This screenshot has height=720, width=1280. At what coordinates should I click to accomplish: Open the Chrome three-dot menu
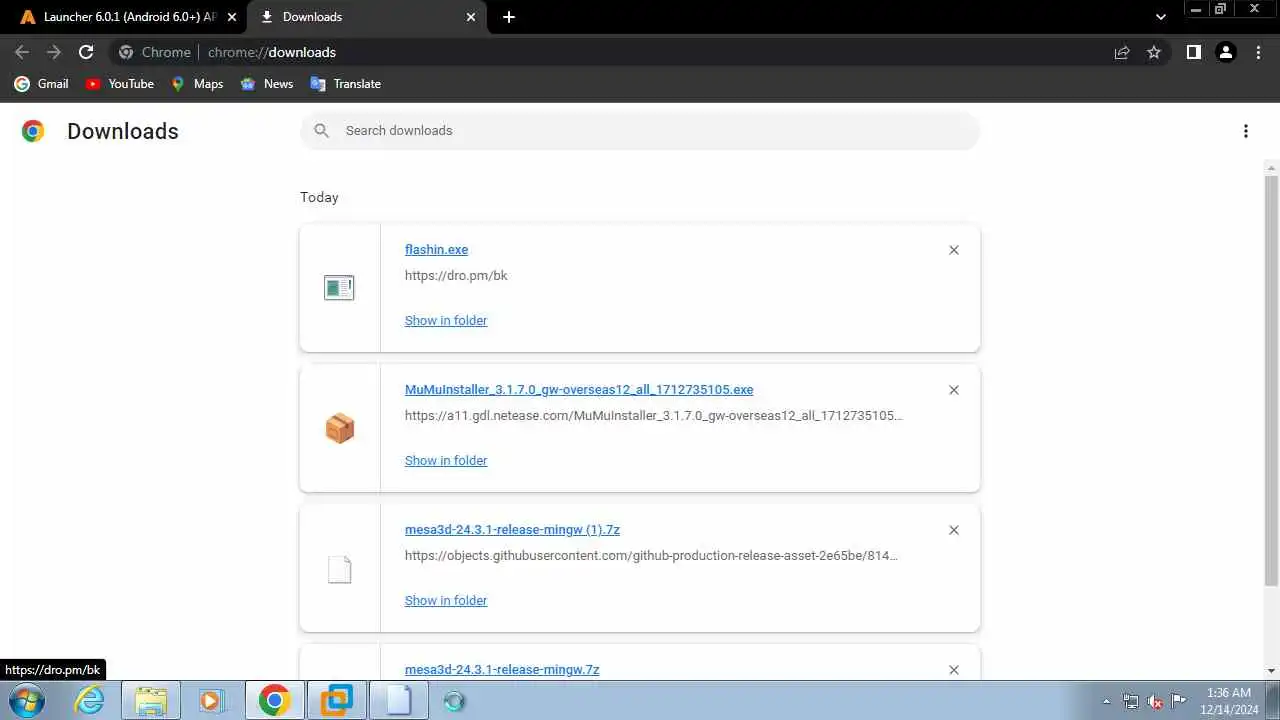pyautogui.click(x=1258, y=52)
